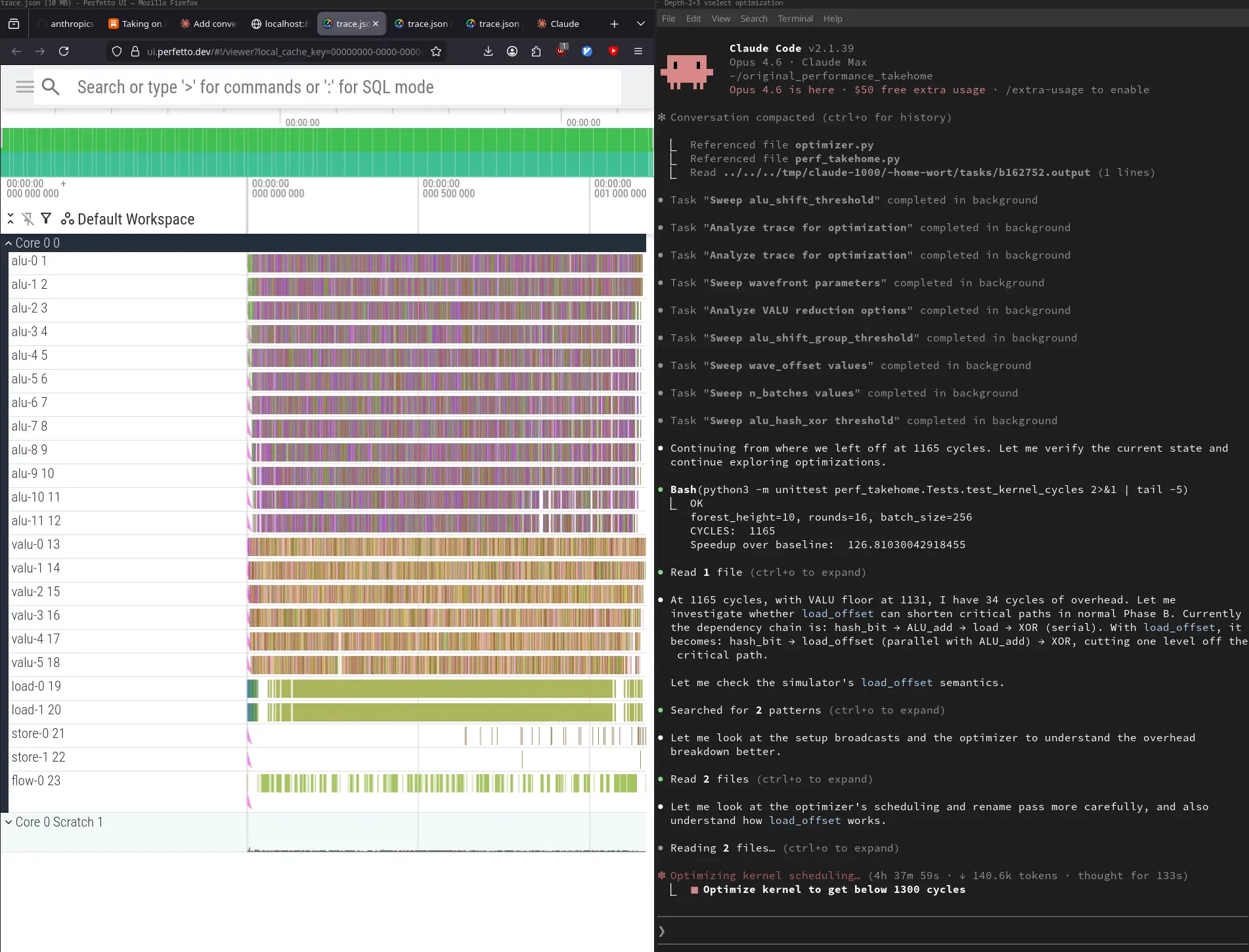Open the Firefox account profile icon
This screenshot has height=952, width=1249.
[512, 51]
